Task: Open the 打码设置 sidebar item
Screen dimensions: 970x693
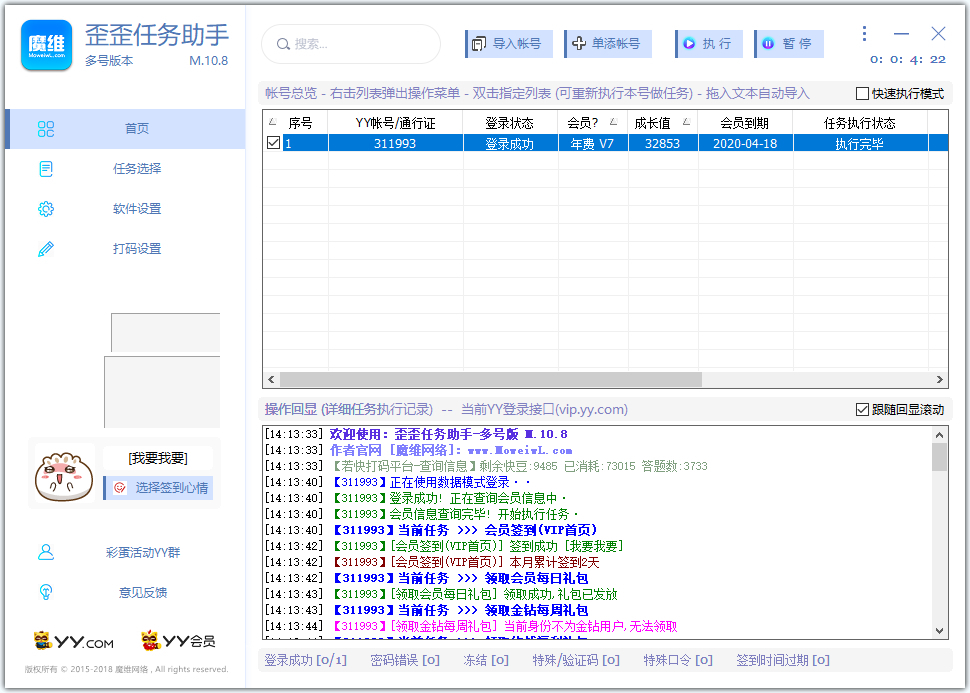Action: point(126,249)
